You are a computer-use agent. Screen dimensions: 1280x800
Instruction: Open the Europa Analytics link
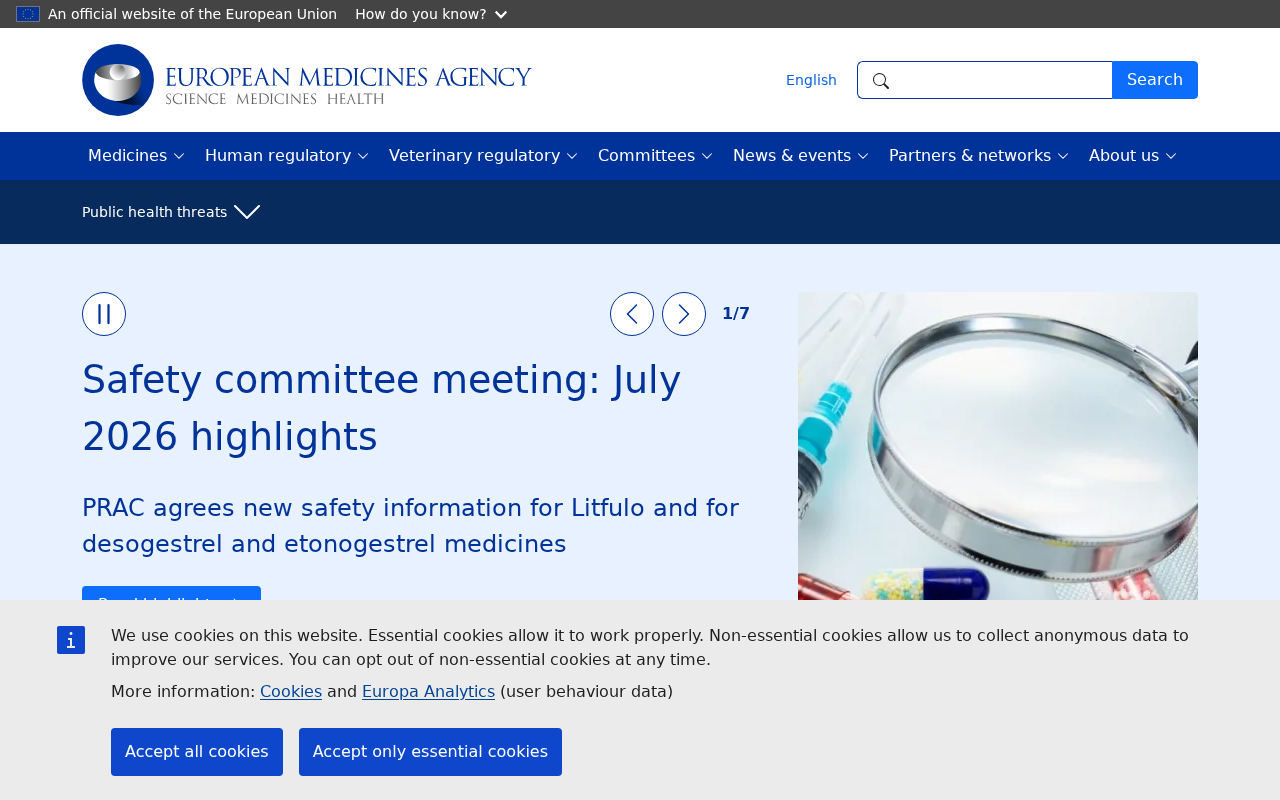tap(428, 692)
